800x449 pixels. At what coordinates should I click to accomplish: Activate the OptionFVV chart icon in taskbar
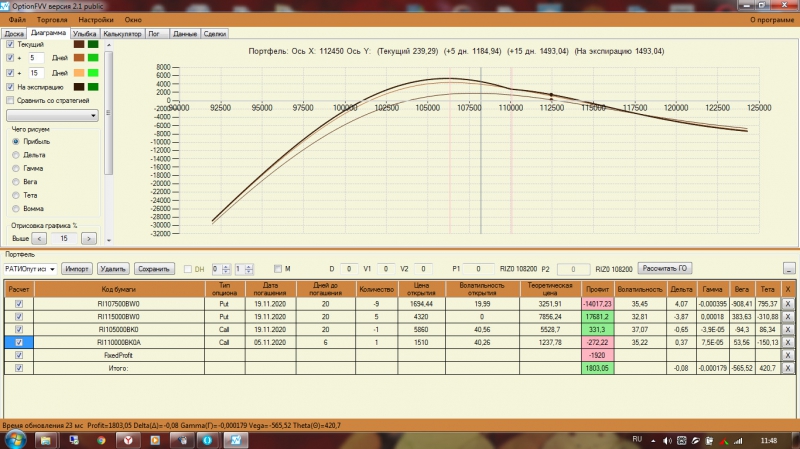(236, 440)
